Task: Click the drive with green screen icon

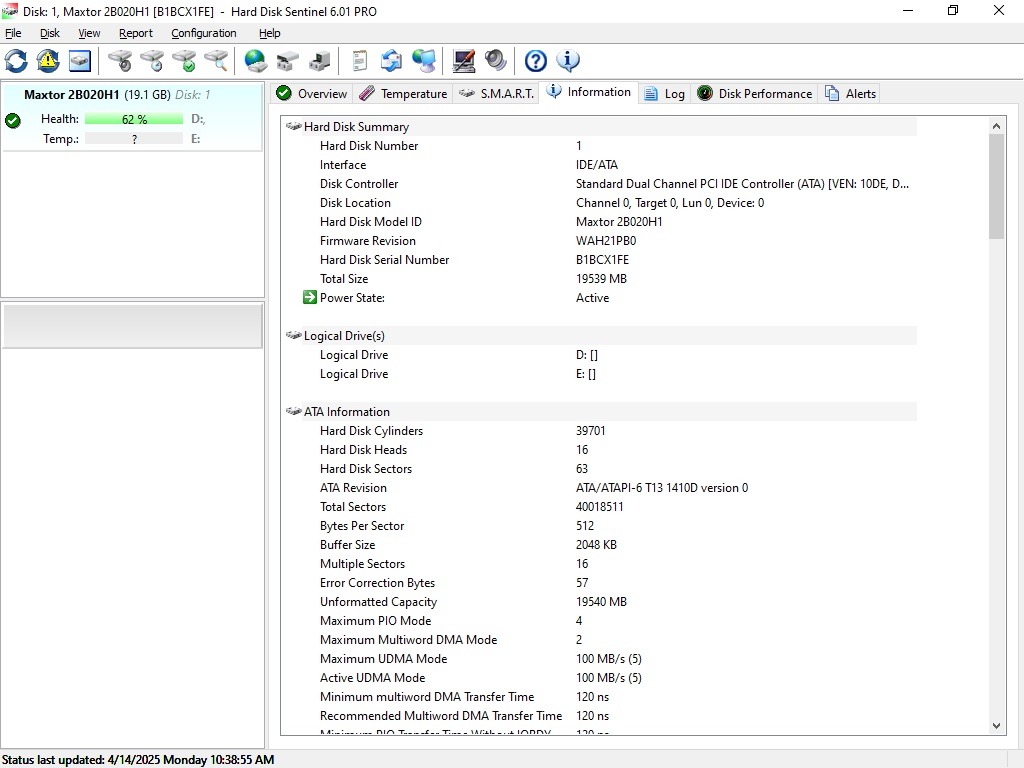Action: click(319, 61)
